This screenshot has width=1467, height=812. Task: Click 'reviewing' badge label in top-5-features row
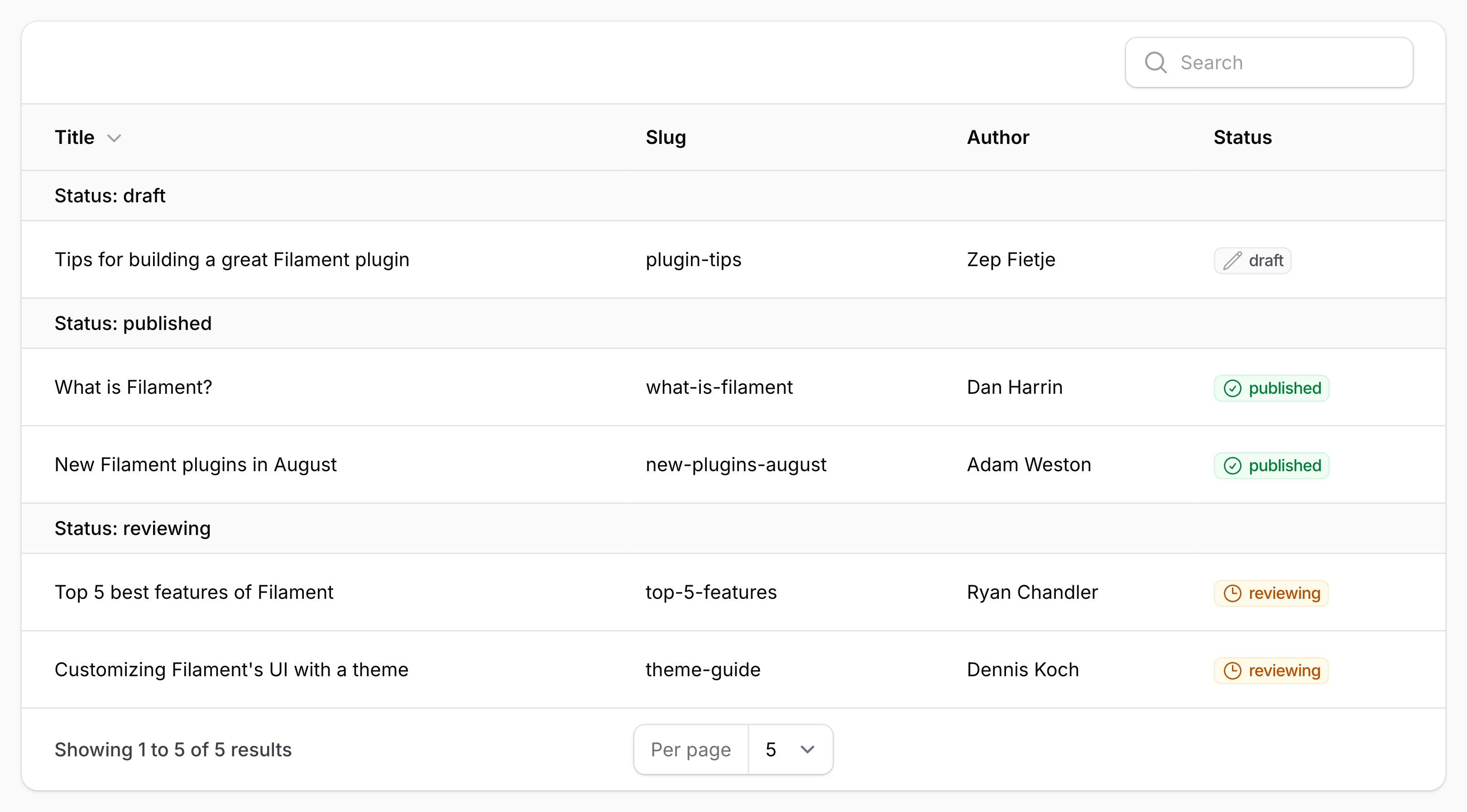coord(1284,593)
